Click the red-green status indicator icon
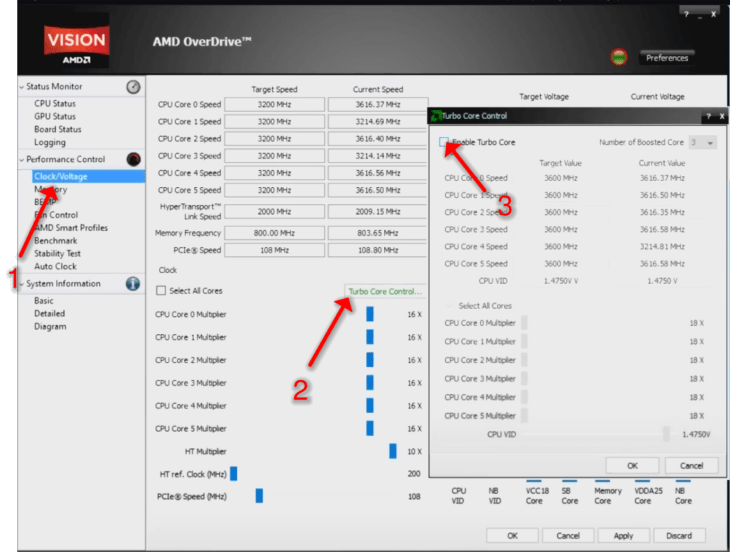 pos(619,58)
